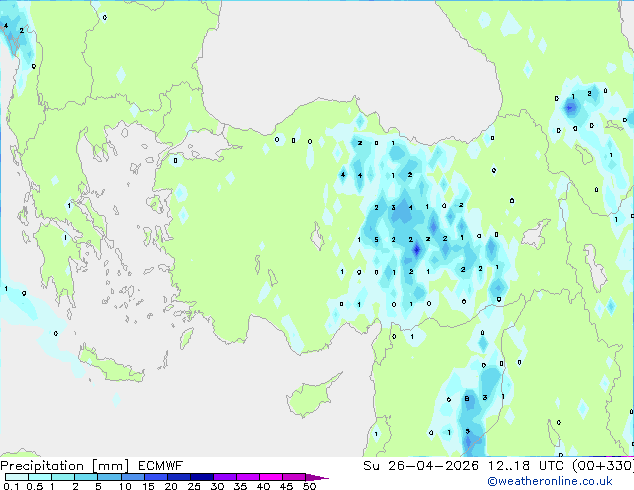Click legend scale label '15'
Screen dimensions: 634x490
tap(148, 486)
